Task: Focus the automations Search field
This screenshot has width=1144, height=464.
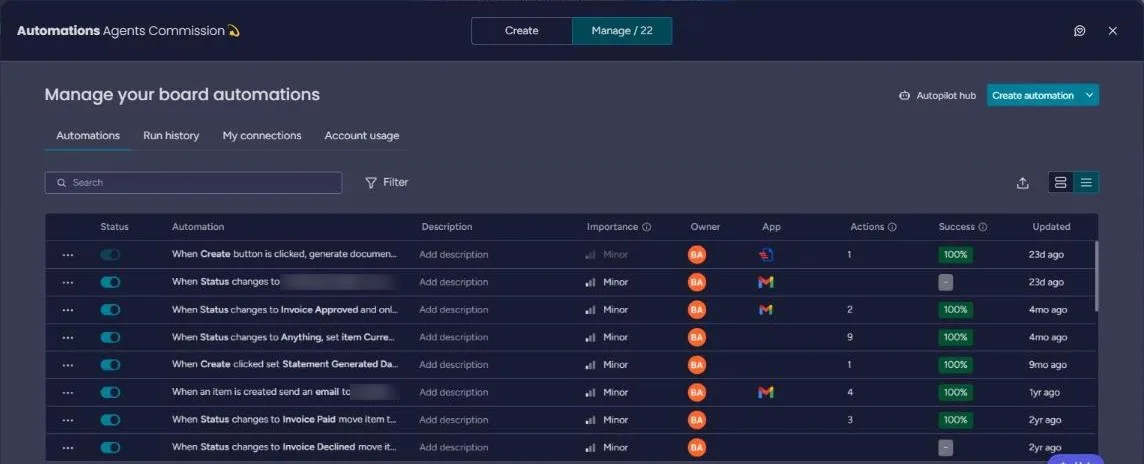Action: [193, 182]
